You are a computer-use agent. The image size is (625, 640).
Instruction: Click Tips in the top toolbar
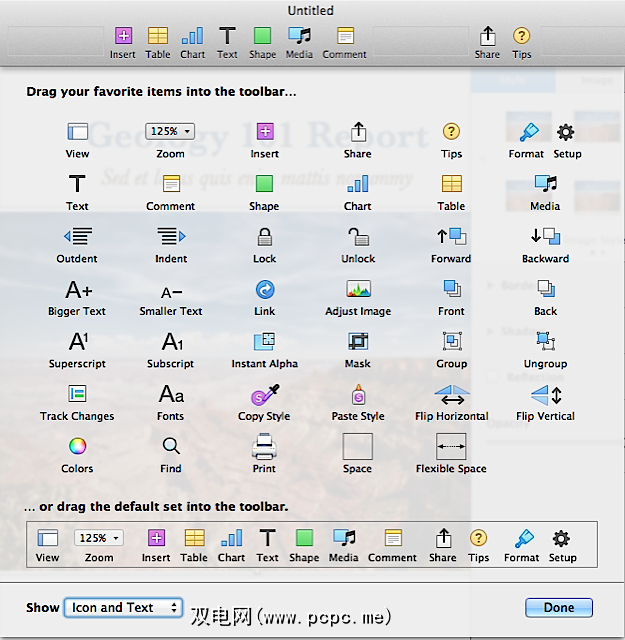coord(522,37)
